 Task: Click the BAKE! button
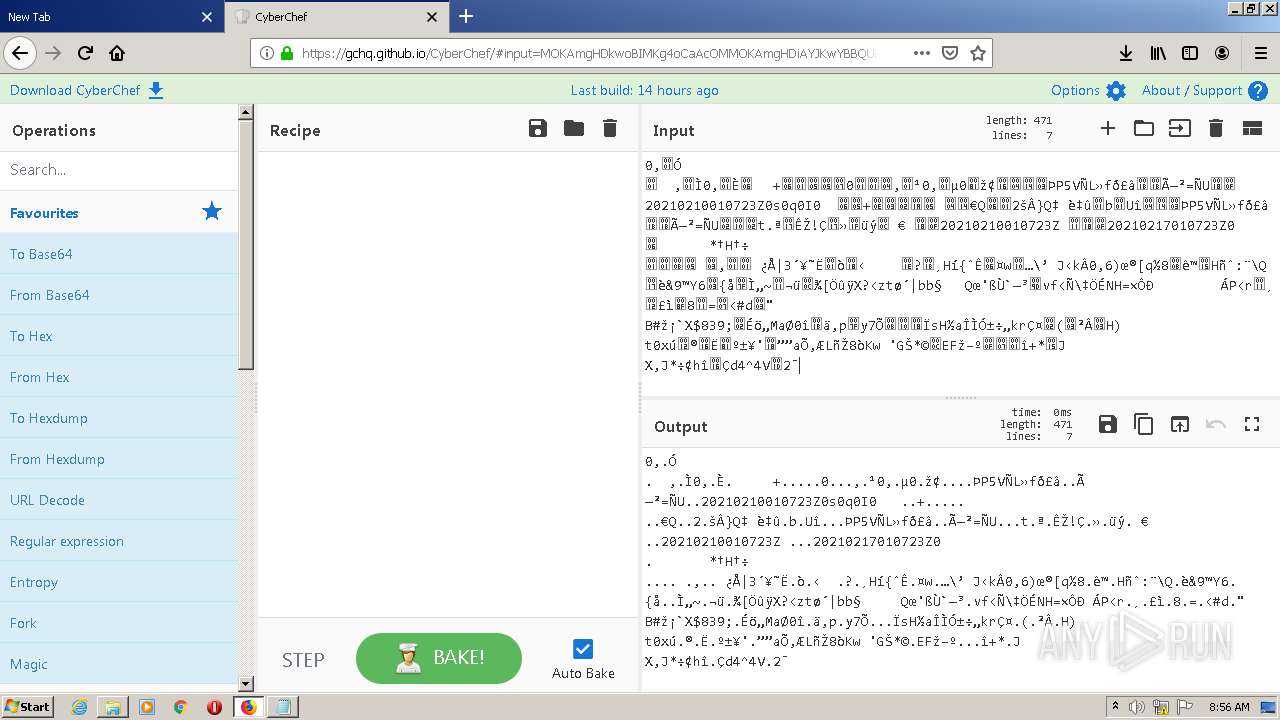(x=439, y=658)
